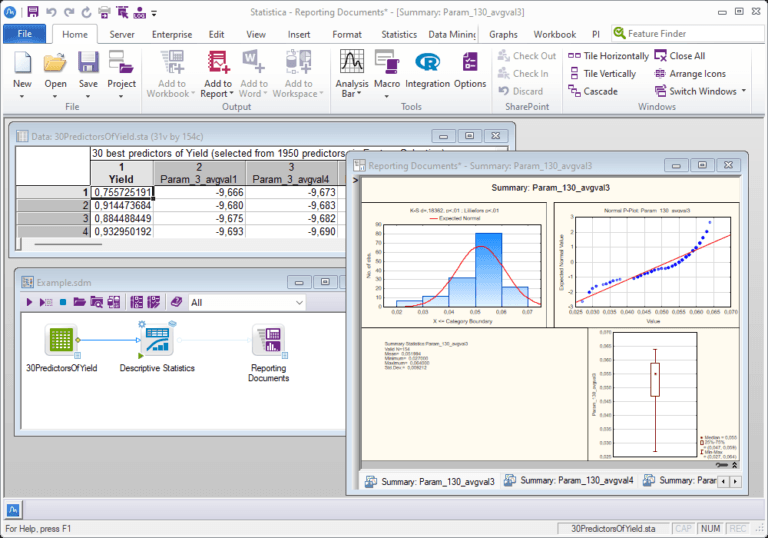
Task: Click the Add to Word icon
Action: click(254, 62)
